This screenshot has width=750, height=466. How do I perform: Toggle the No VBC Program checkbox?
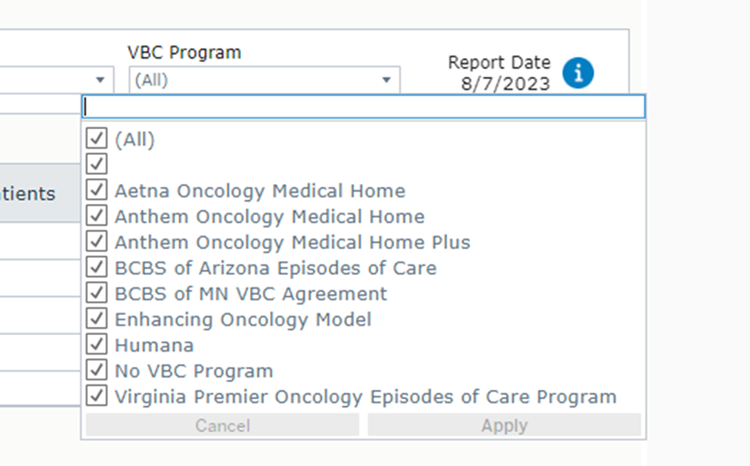(97, 371)
